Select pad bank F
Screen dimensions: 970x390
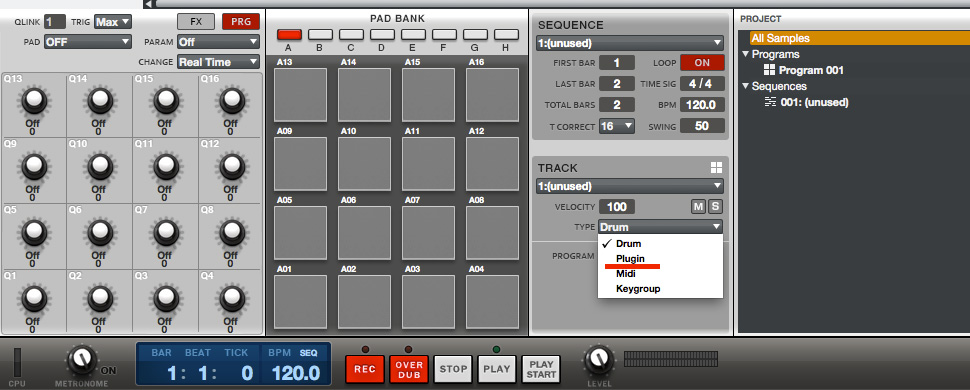coord(444,35)
